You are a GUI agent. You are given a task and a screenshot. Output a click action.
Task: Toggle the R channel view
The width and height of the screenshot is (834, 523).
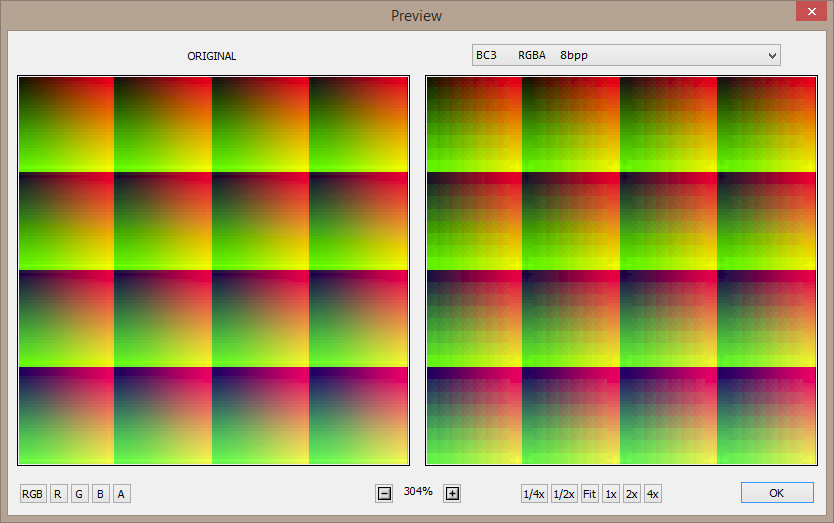(58, 494)
